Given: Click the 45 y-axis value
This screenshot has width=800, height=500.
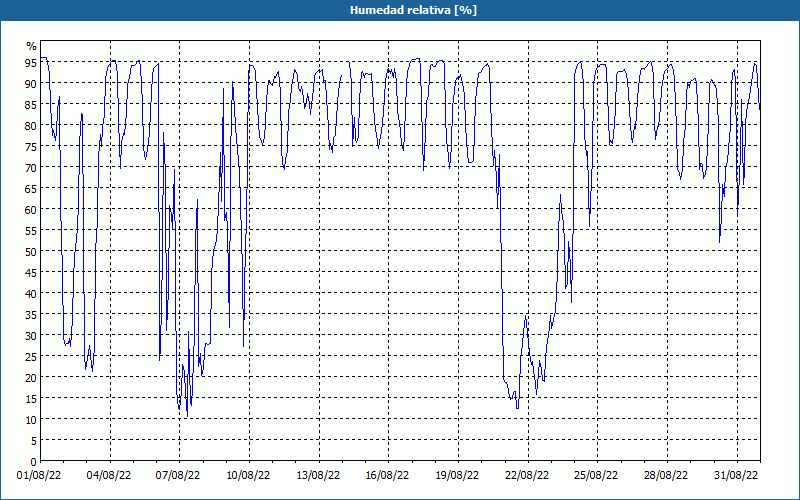Looking at the screenshot, I should (x=31, y=272).
